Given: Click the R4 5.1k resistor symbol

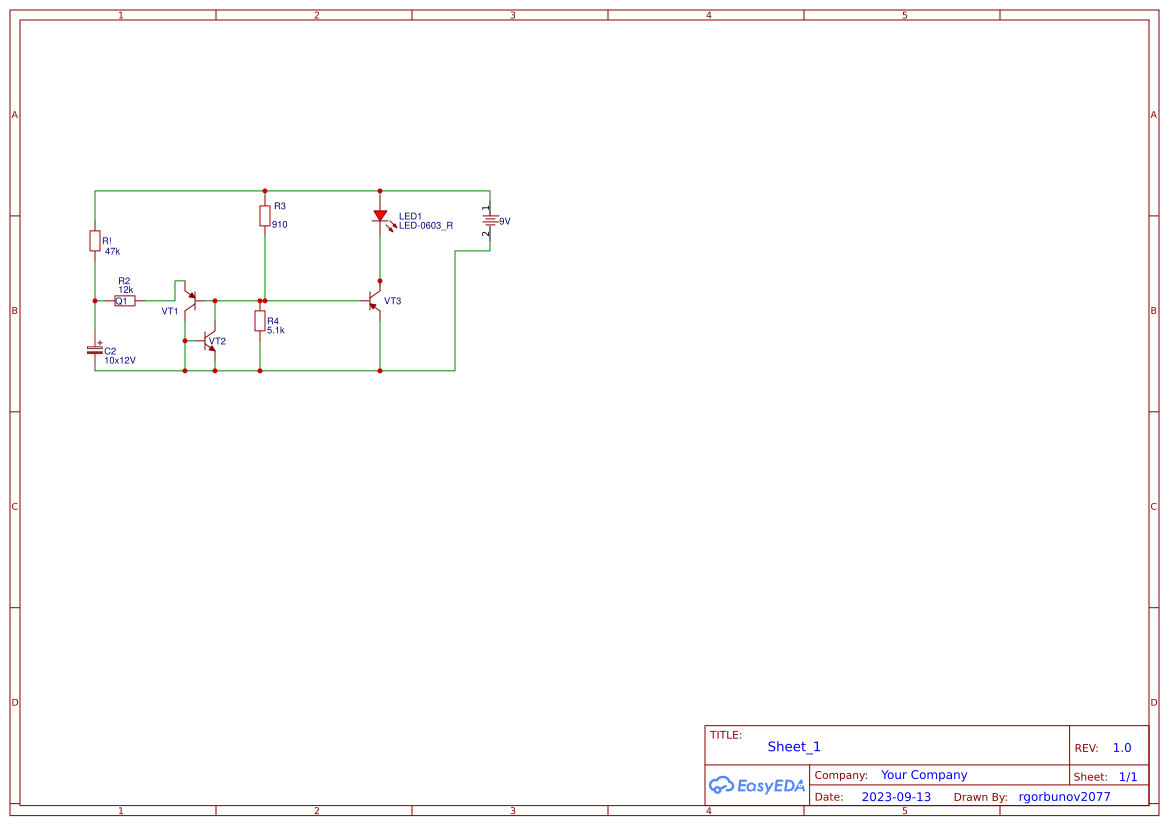Looking at the screenshot, I should click(262, 322).
